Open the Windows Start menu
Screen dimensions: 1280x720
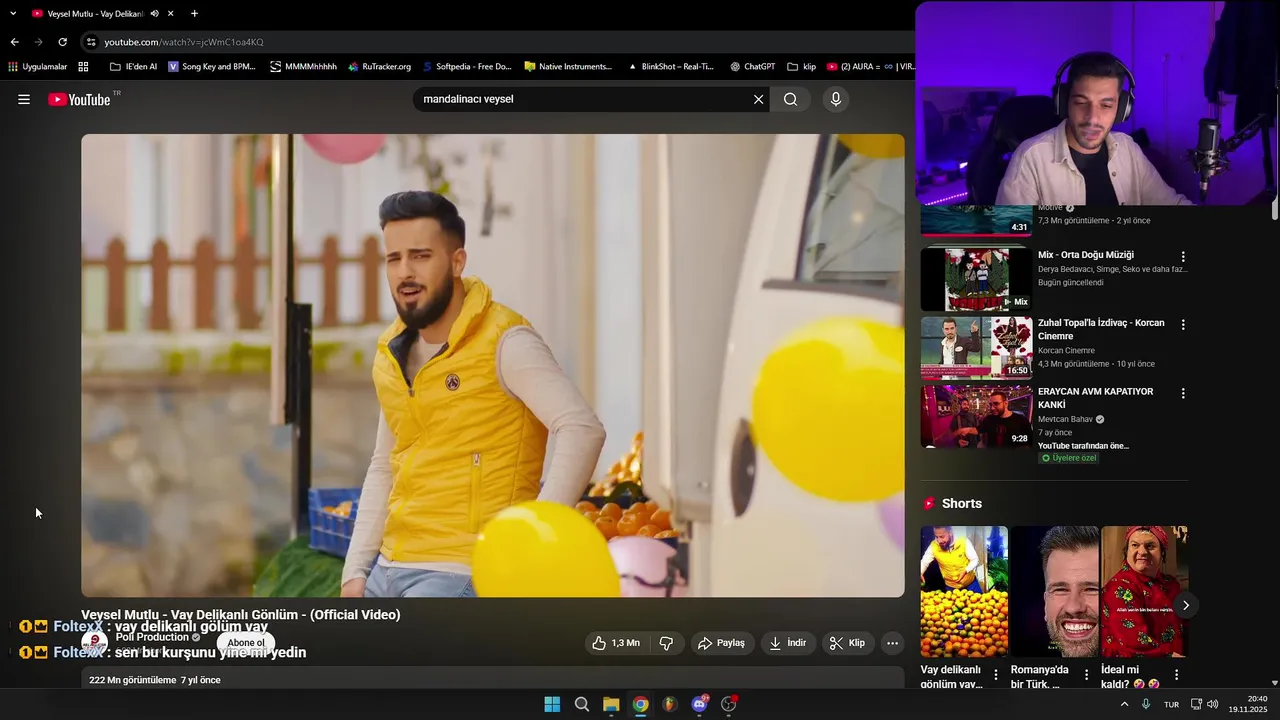point(552,704)
